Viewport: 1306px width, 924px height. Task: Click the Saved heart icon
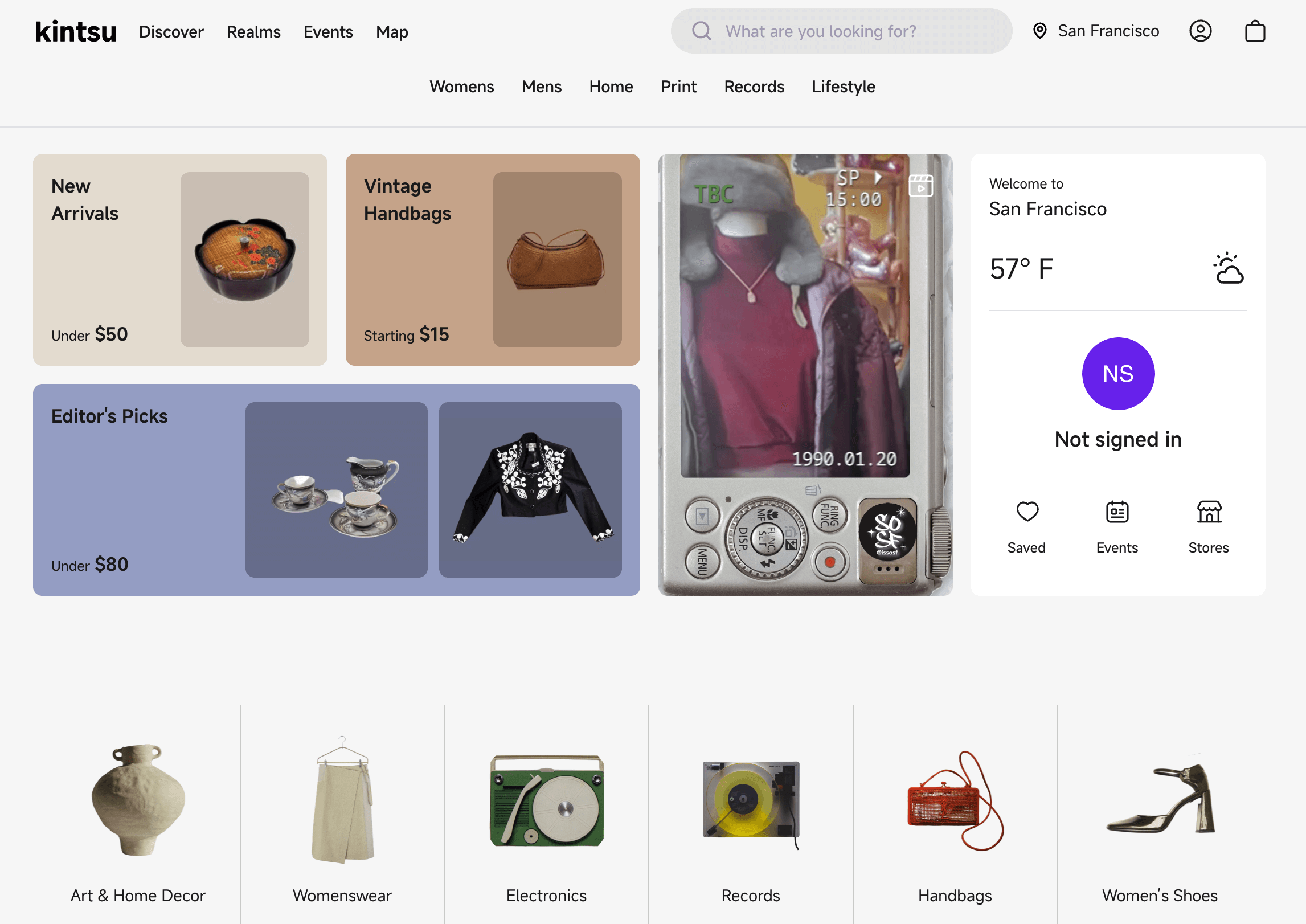pyautogui.click(x=1027, y=512)
